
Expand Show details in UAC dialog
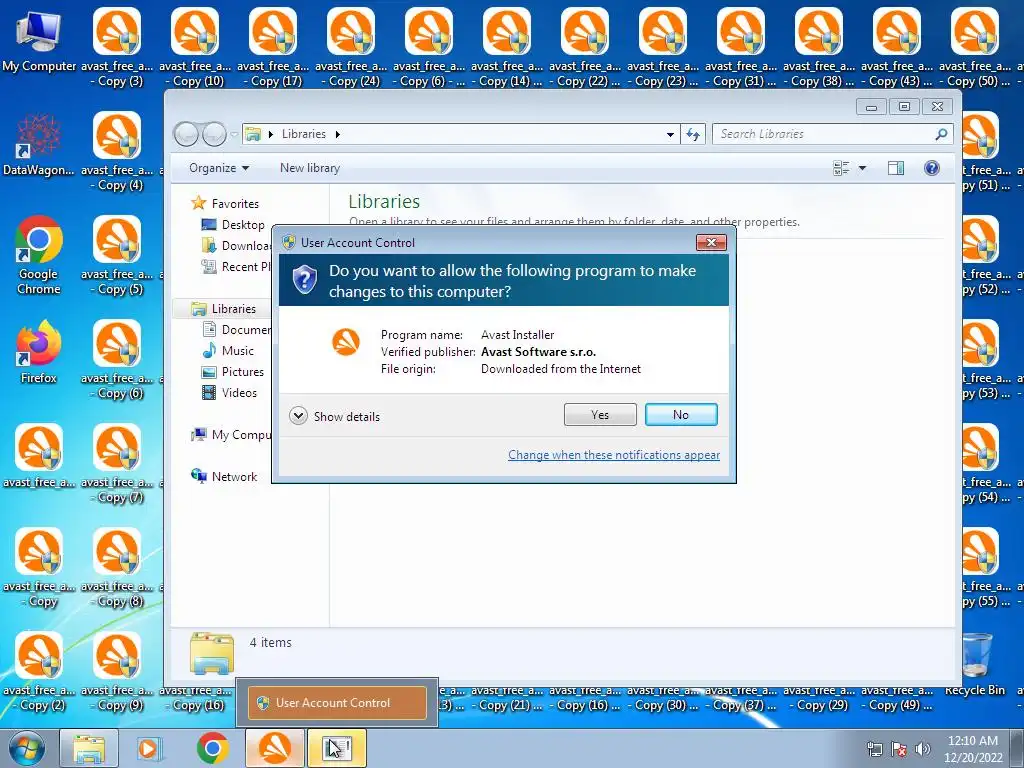click(x=334, y=416)
